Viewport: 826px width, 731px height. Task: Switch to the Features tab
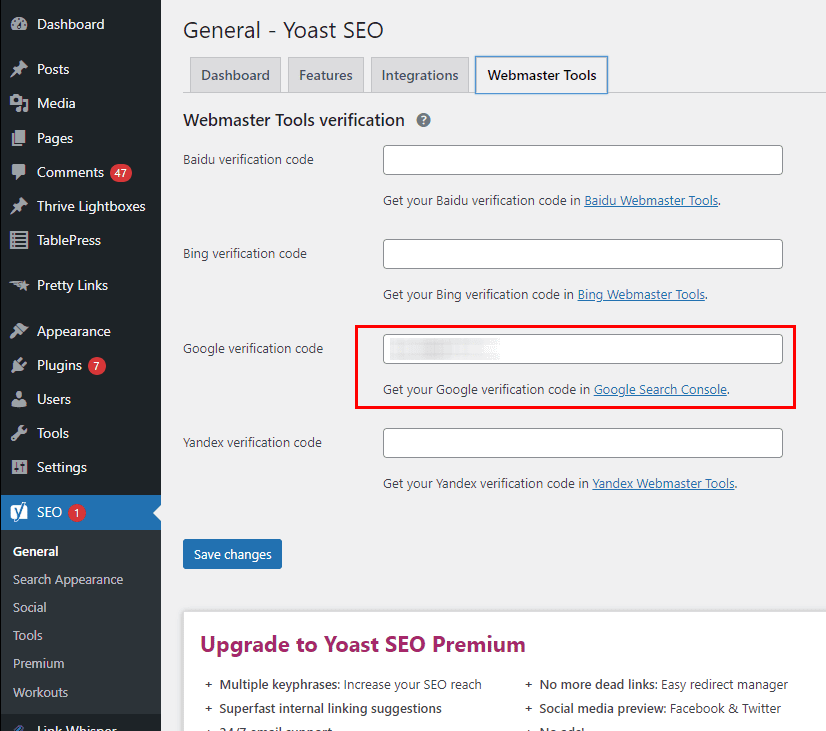click(x=325, y=75)
